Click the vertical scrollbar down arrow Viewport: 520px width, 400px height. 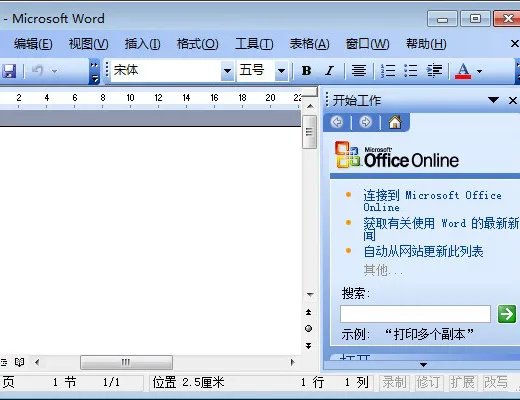(310, 294)
